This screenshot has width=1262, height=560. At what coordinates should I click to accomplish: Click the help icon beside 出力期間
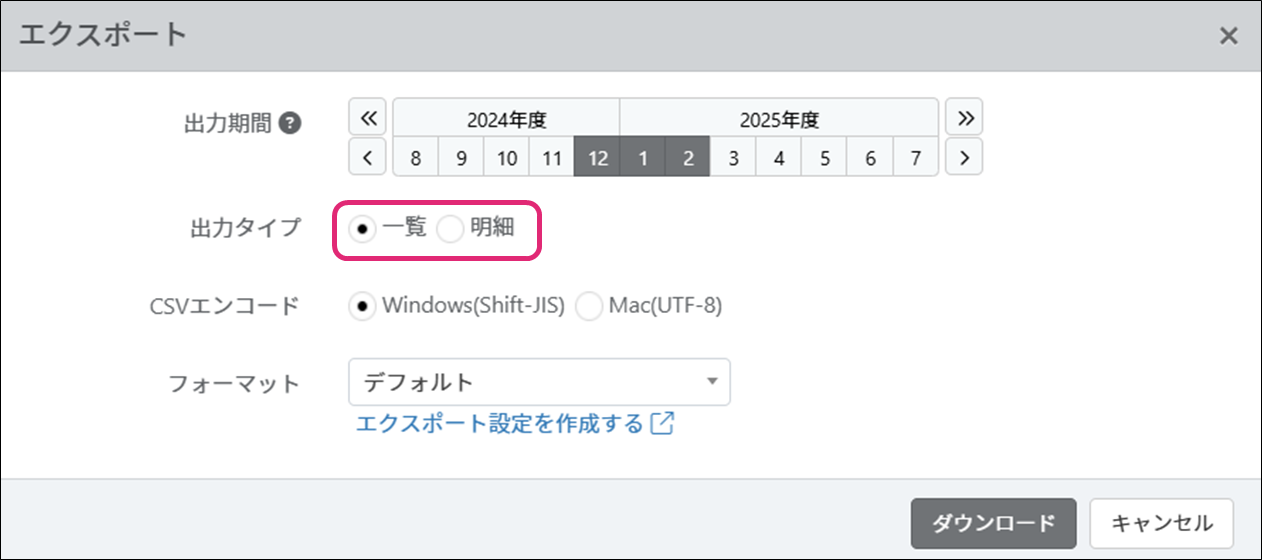[x=290, y=124]
